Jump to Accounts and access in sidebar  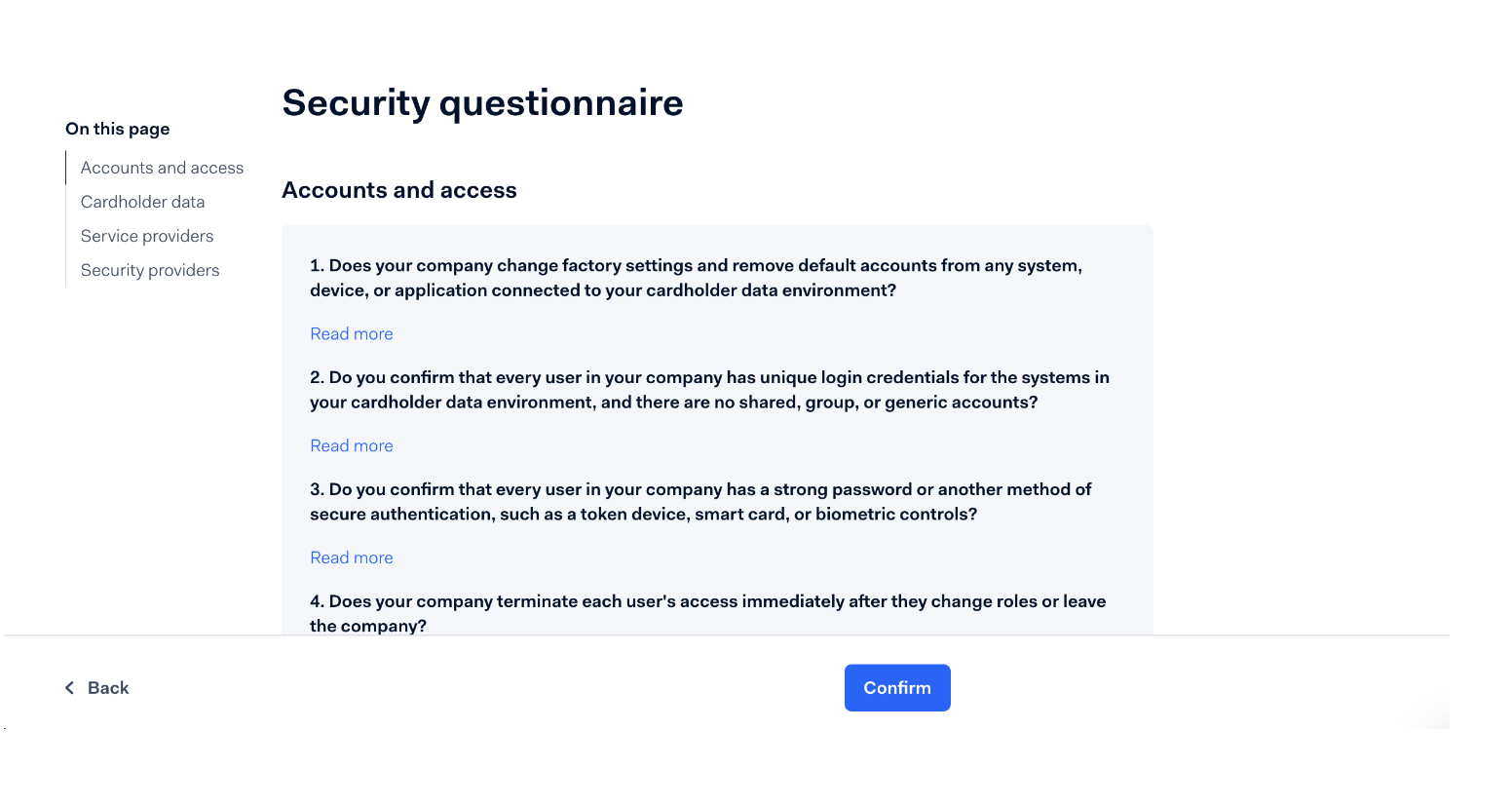[x=162, y=168]
